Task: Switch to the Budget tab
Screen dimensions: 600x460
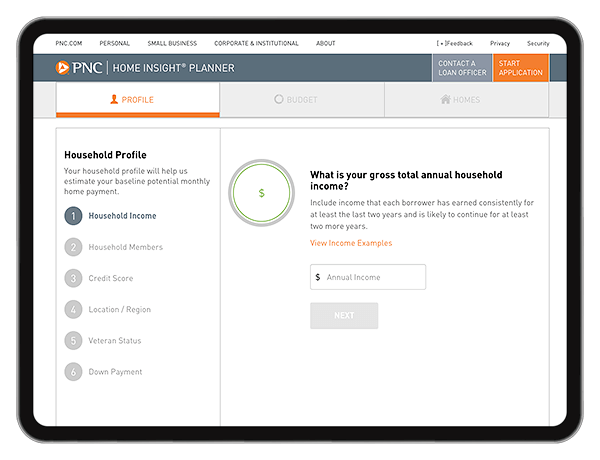Action: click(x=302, y=100)
